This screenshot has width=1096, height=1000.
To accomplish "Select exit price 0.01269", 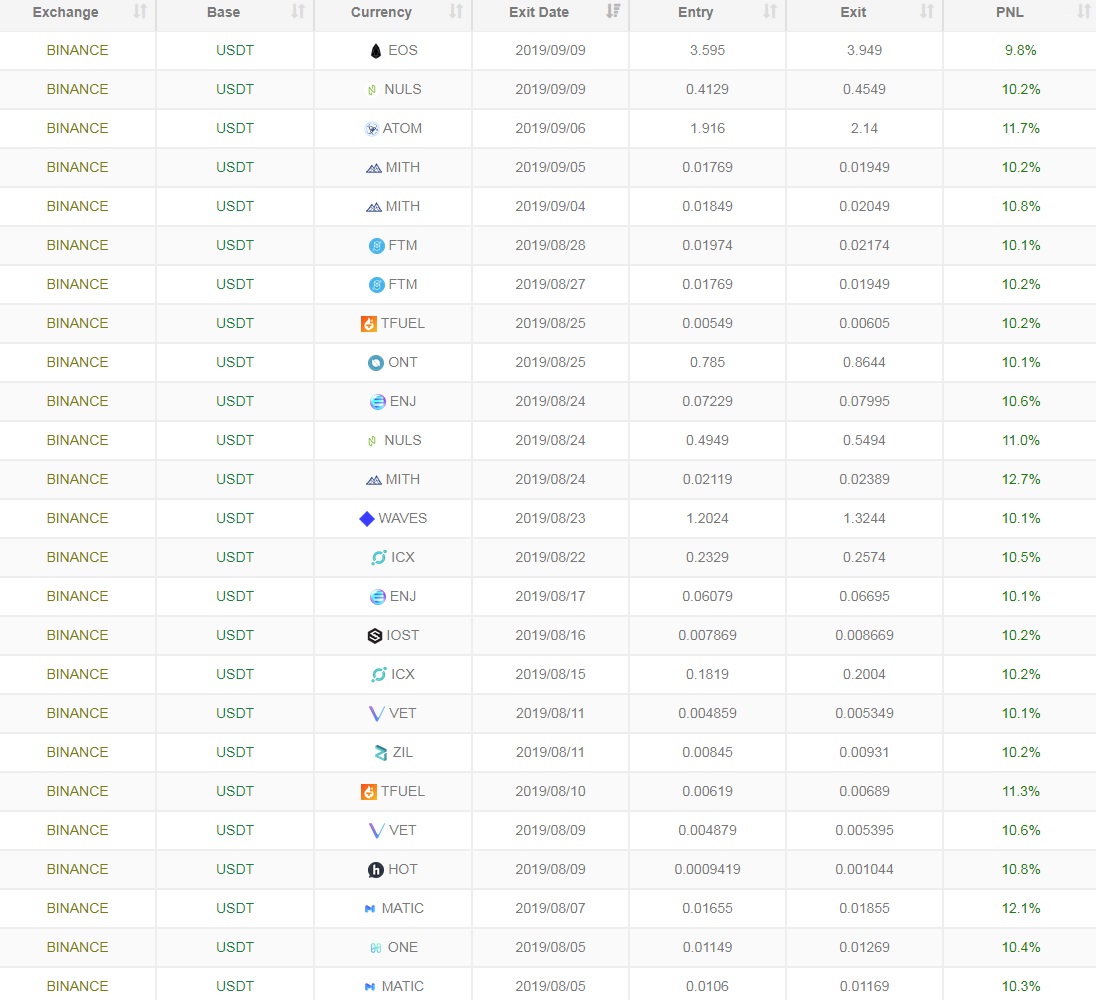I will 864,948.
